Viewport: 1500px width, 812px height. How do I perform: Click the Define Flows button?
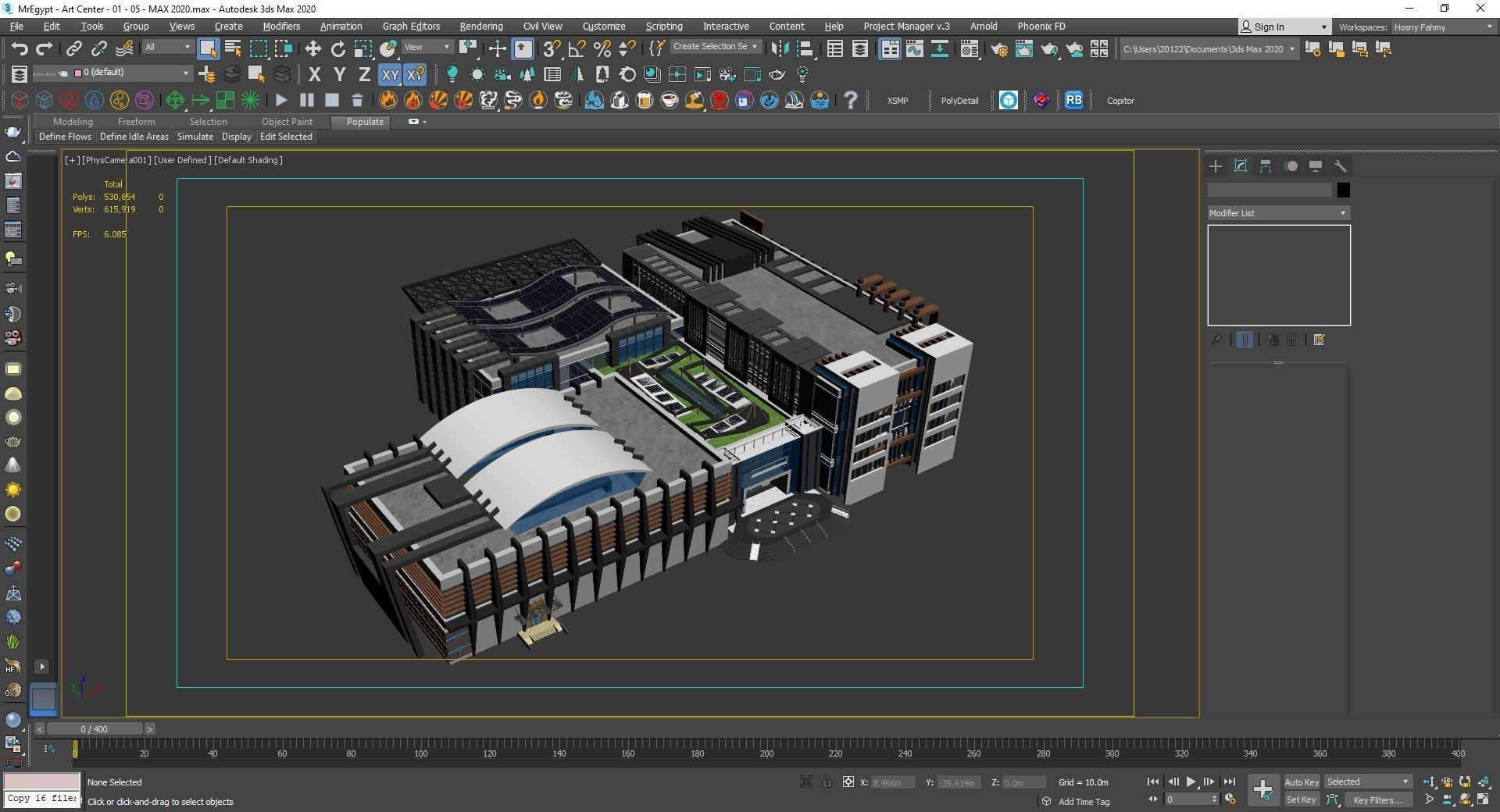[65, 137]
